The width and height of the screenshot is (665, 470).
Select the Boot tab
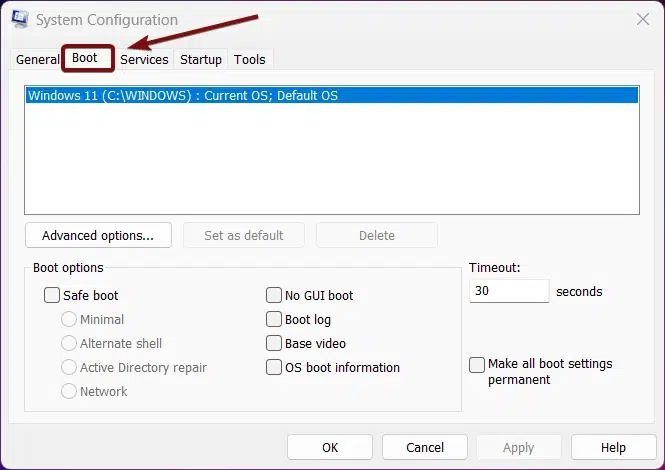click(88, 58)
